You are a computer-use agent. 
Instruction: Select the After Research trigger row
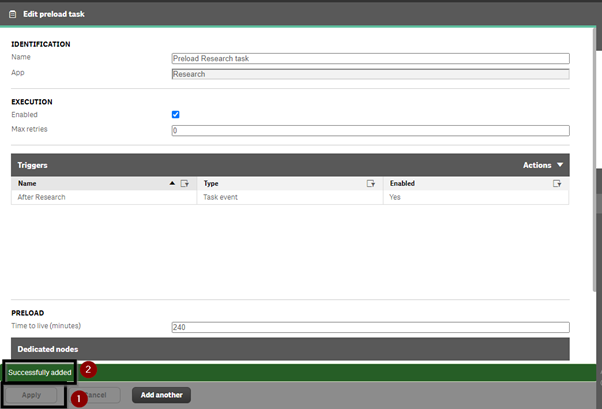coord(290,197)
